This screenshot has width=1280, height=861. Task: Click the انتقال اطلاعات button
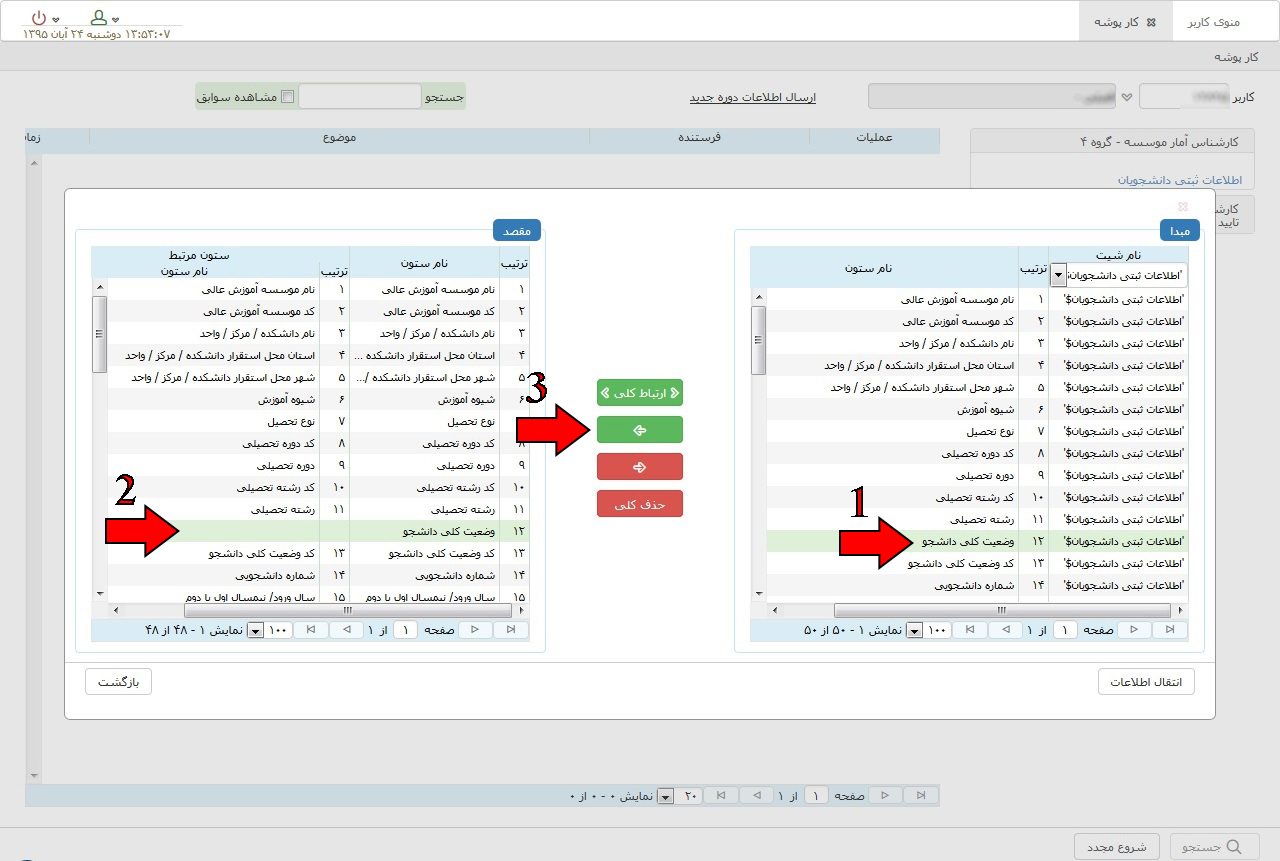click(1146, 682)
